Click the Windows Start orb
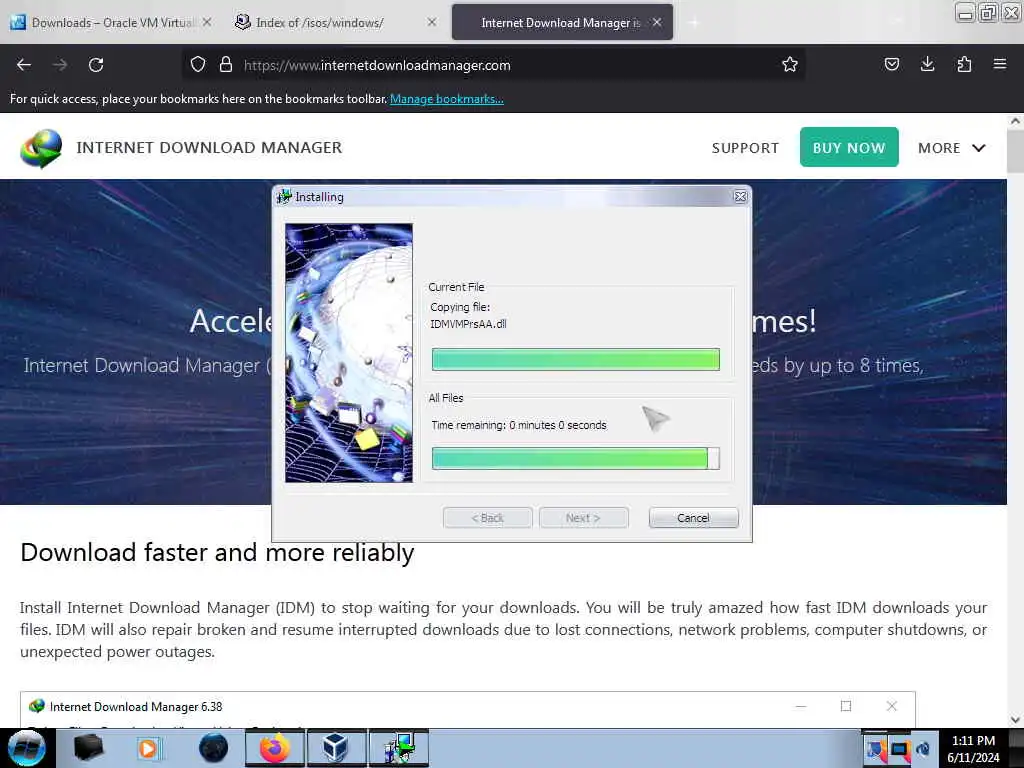The image size is (1024, 768). [27, 748]
